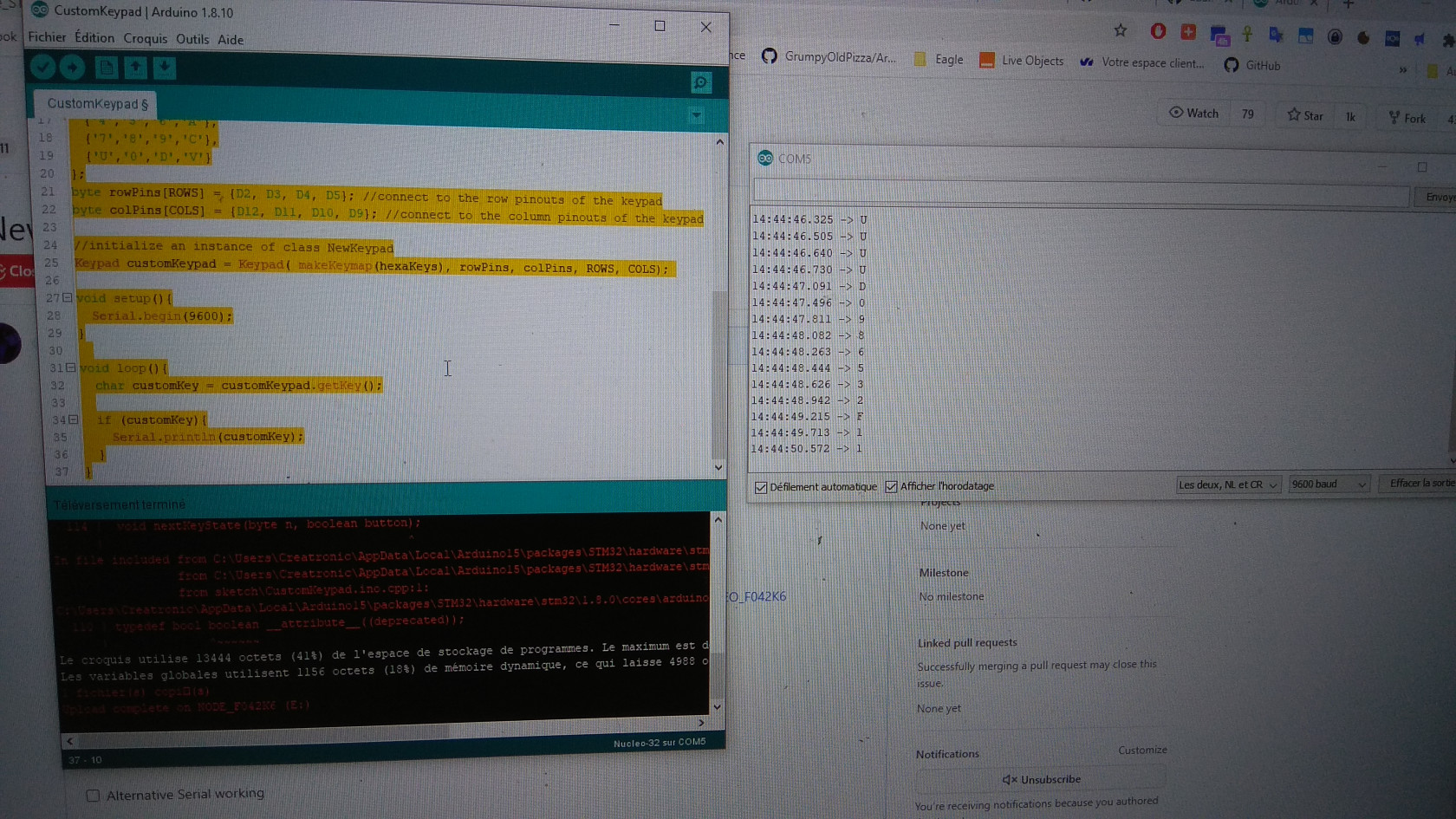Toggle Afficher l'horodatage checkbox
The image size is (1456, 819).
coord(891,486)
